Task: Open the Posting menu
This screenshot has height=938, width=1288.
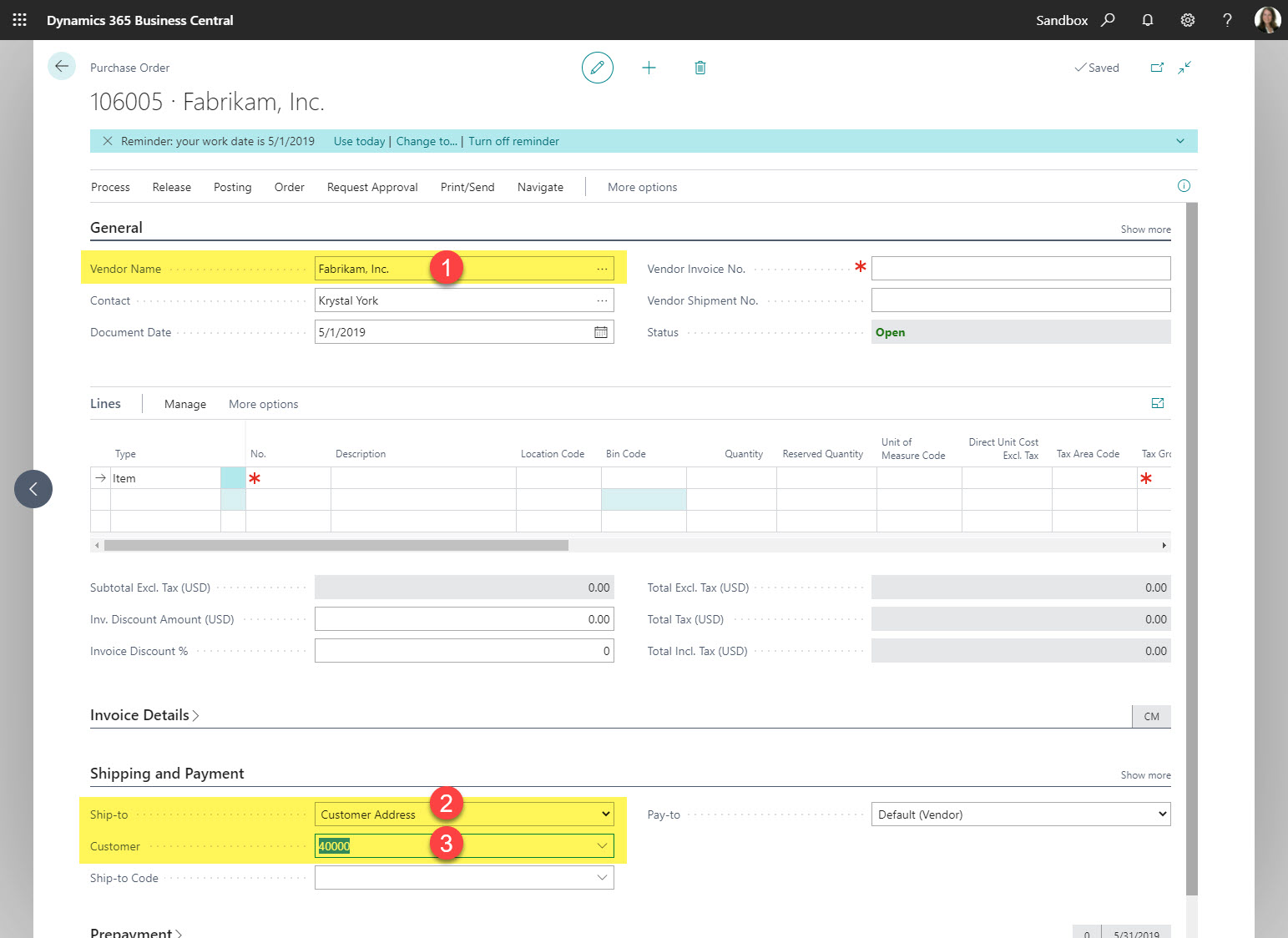Action: 232,187
